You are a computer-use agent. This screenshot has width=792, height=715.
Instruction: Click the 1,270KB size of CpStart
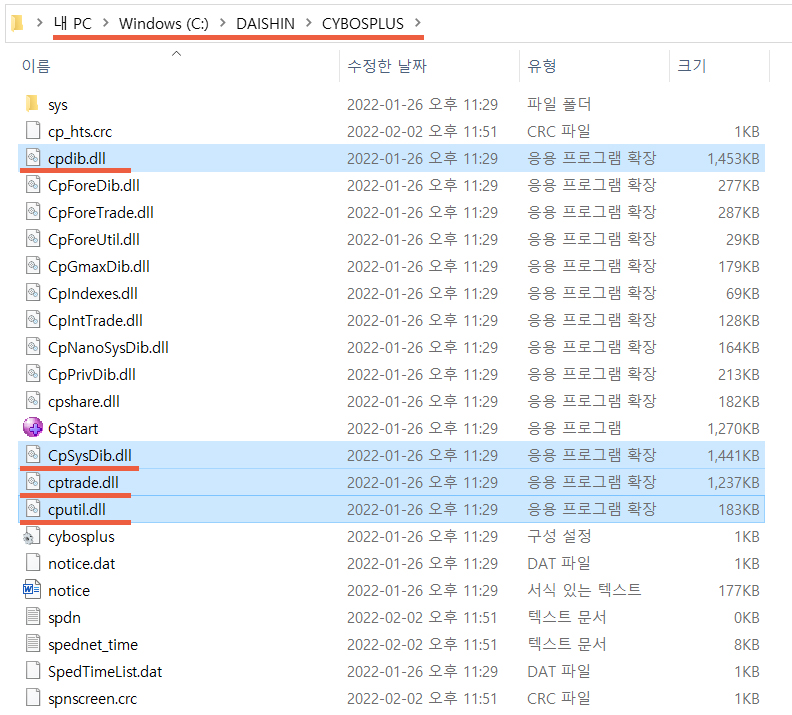point(733,429)
